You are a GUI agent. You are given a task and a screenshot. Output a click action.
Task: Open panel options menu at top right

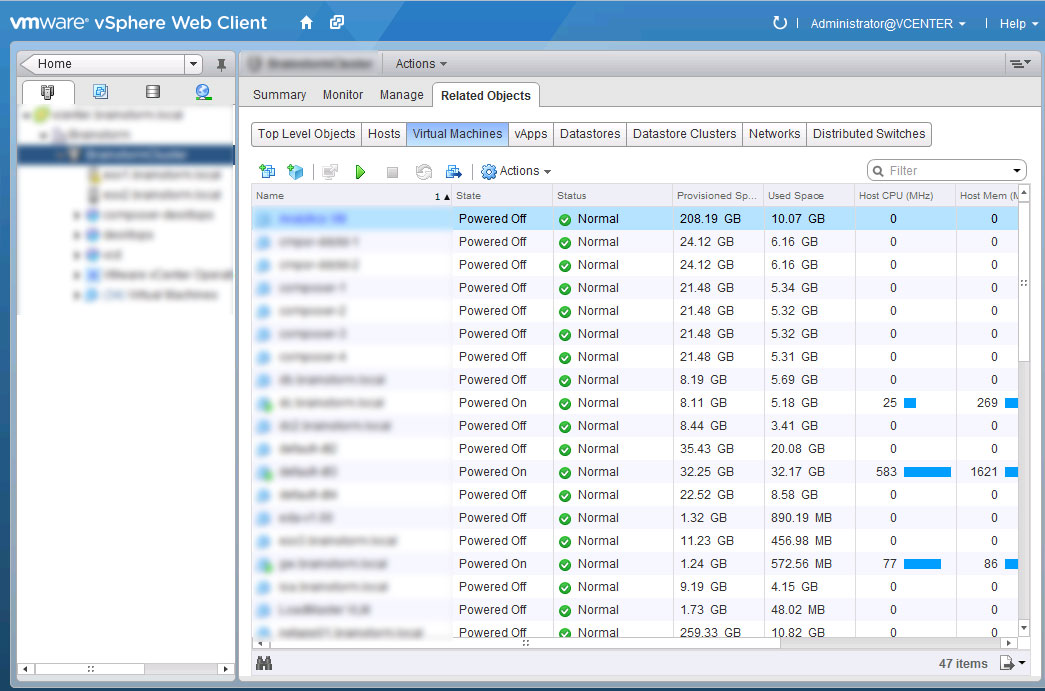[x=1020, y=64]
